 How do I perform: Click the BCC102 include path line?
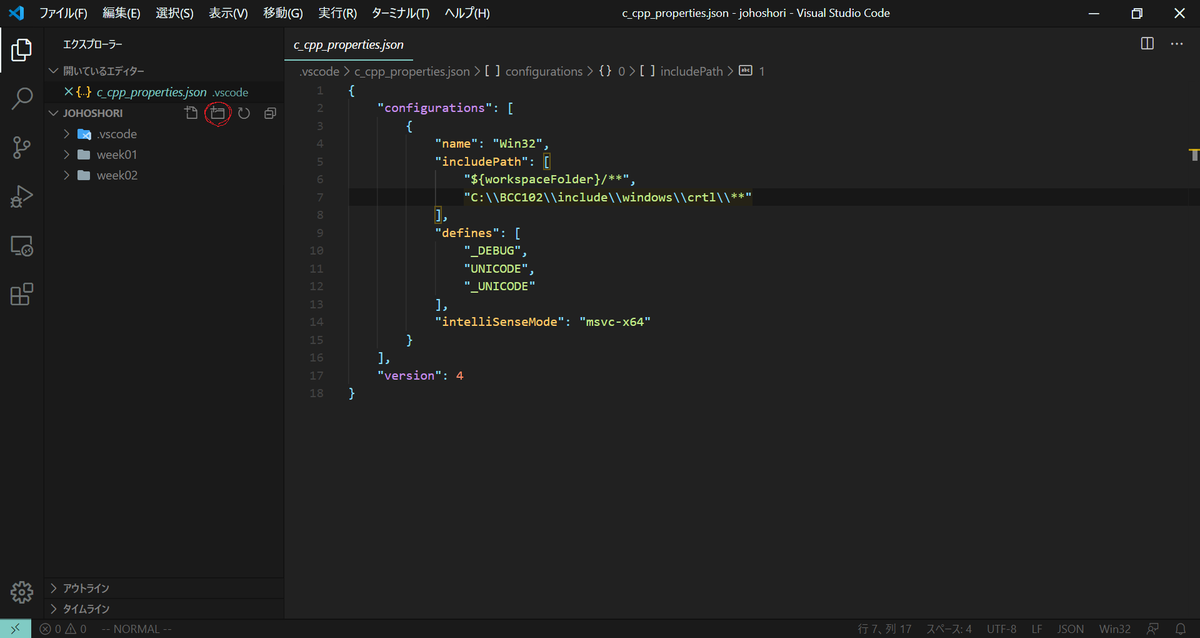point(608,197)
